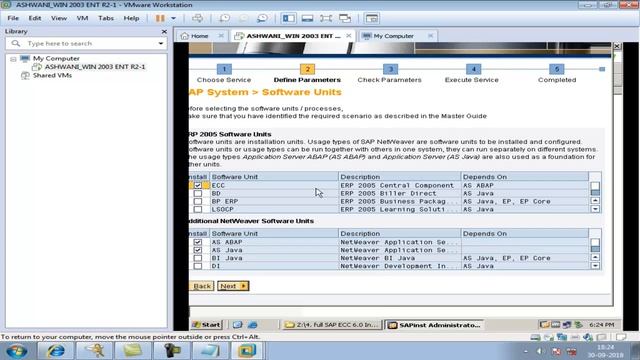
Task: Uncheck the ECC software unit
Action: tap(198, 185)
